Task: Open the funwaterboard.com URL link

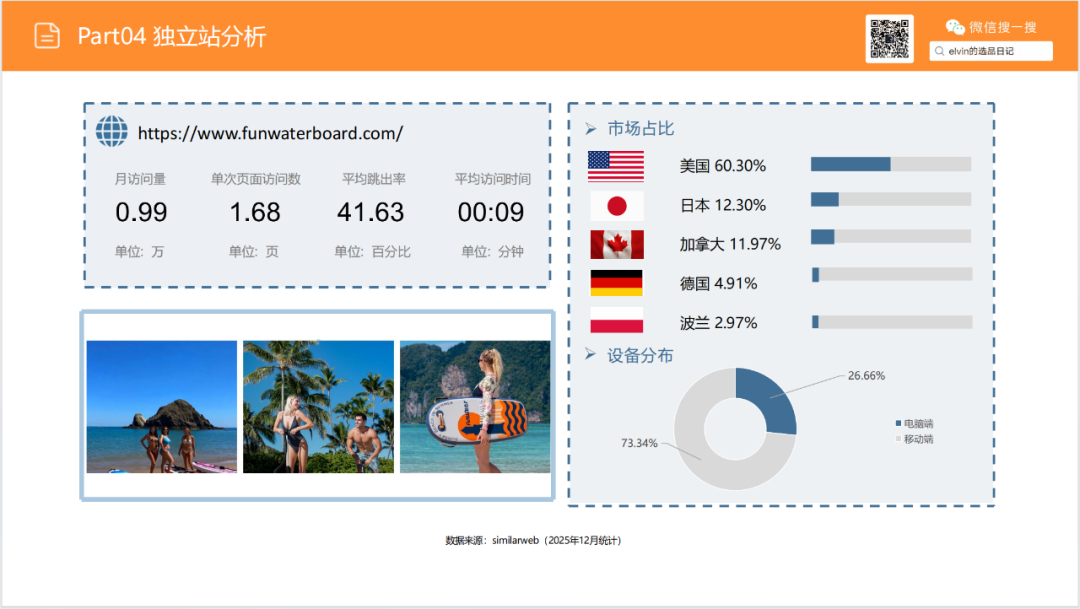Action: pos(270,133)
